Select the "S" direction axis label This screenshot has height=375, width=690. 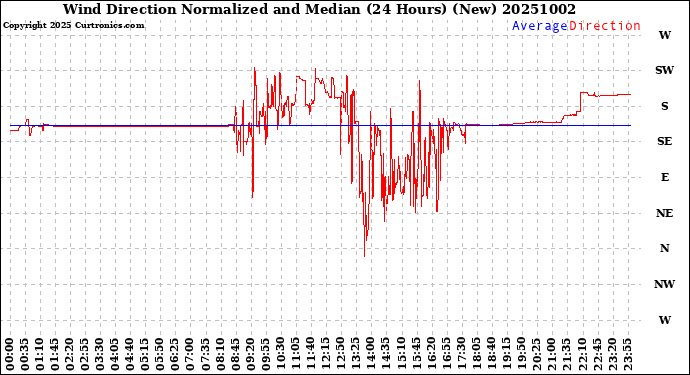click(664, 106)
